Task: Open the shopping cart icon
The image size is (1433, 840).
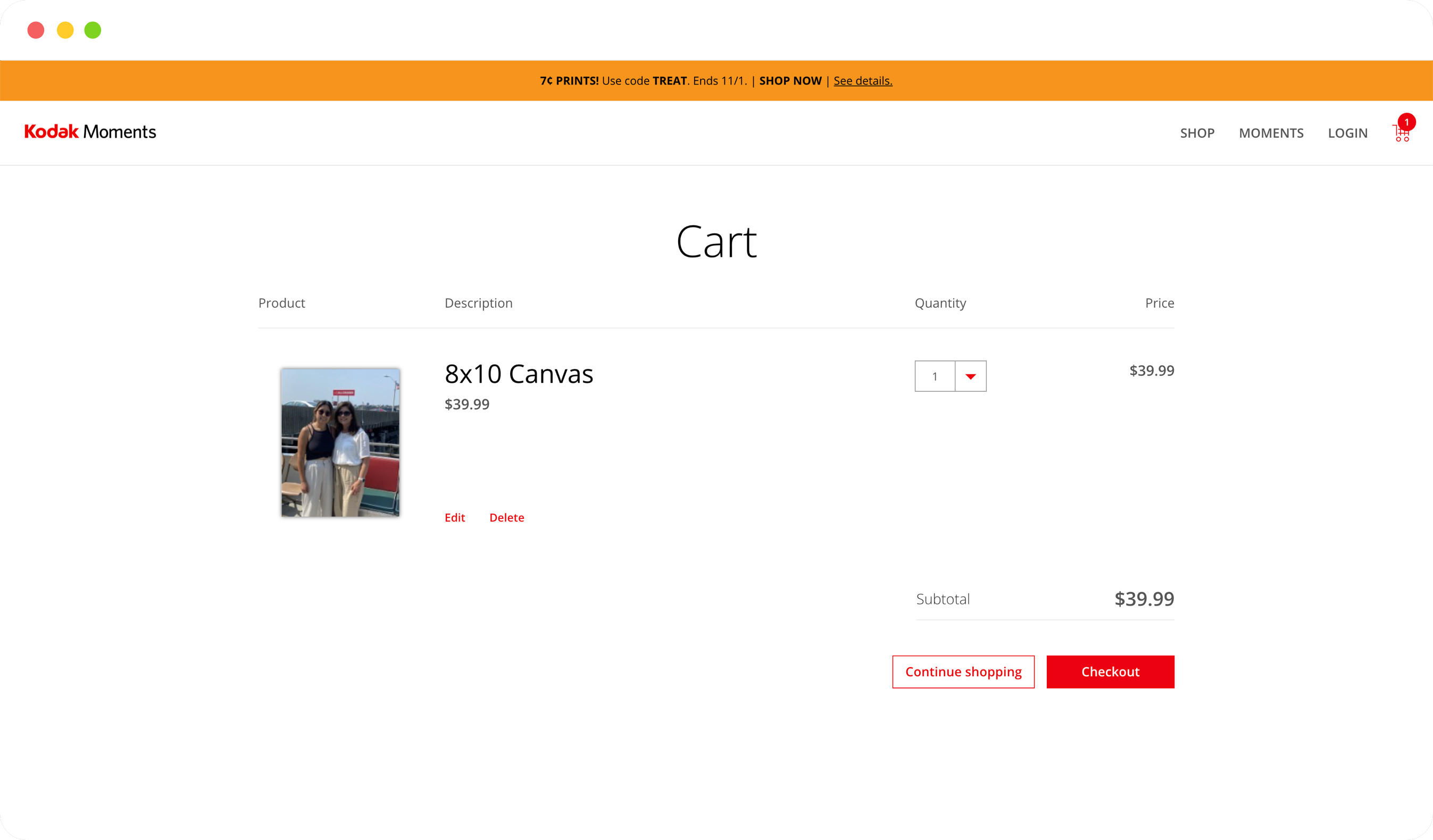Action: pyautogui.click(x=1401, y=134)
